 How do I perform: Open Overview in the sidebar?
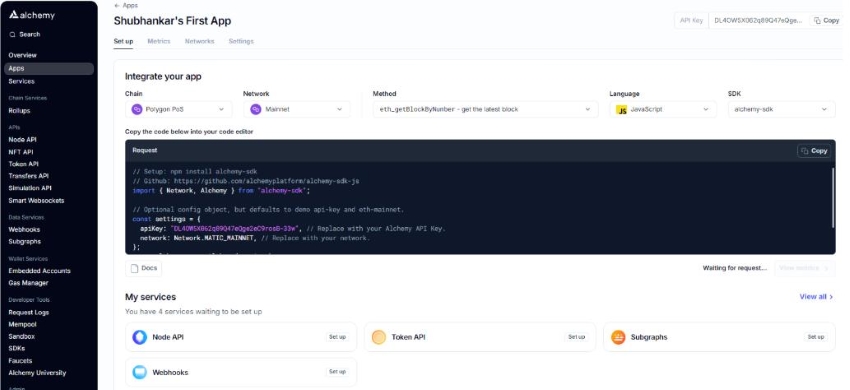(x=23, y=55)
